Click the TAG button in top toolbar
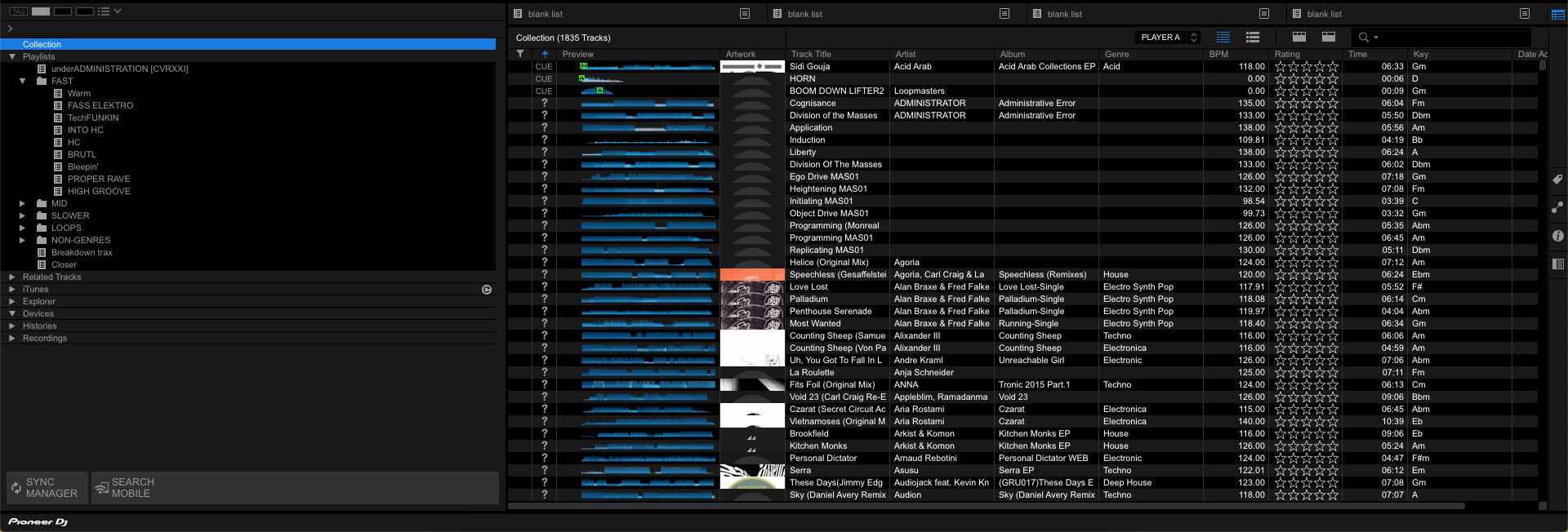Screen dimensions: 1568x532 (x=18, y=11)
